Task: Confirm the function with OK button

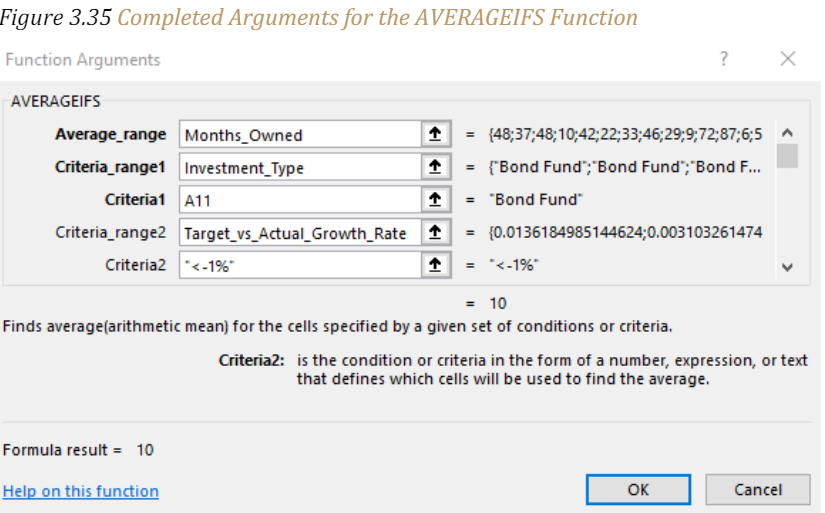Action: coord(638,490)
